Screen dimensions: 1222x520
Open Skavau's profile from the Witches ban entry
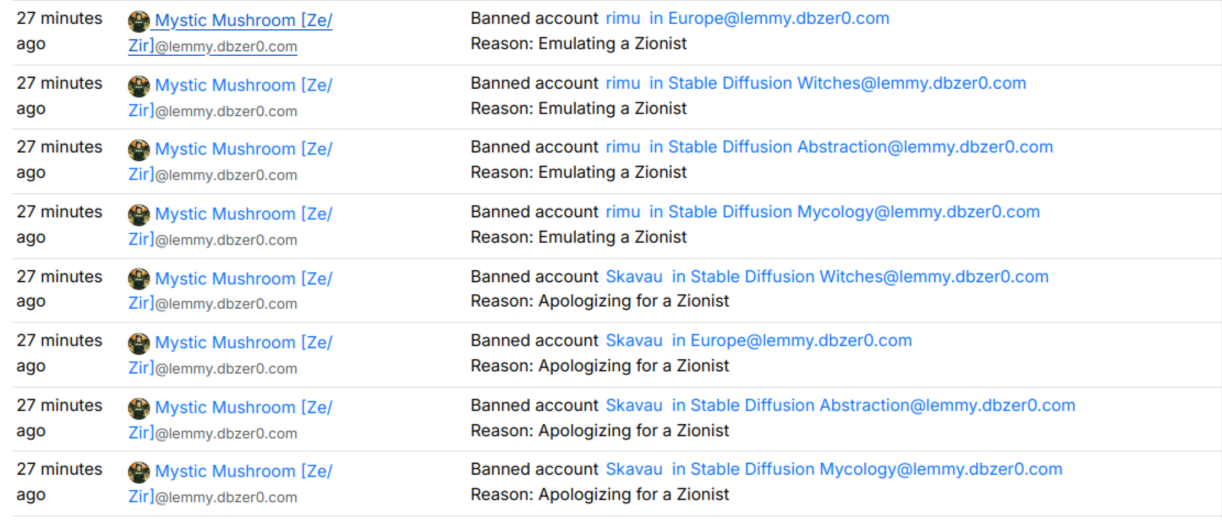pyautogui.click(x=634, y=277)
